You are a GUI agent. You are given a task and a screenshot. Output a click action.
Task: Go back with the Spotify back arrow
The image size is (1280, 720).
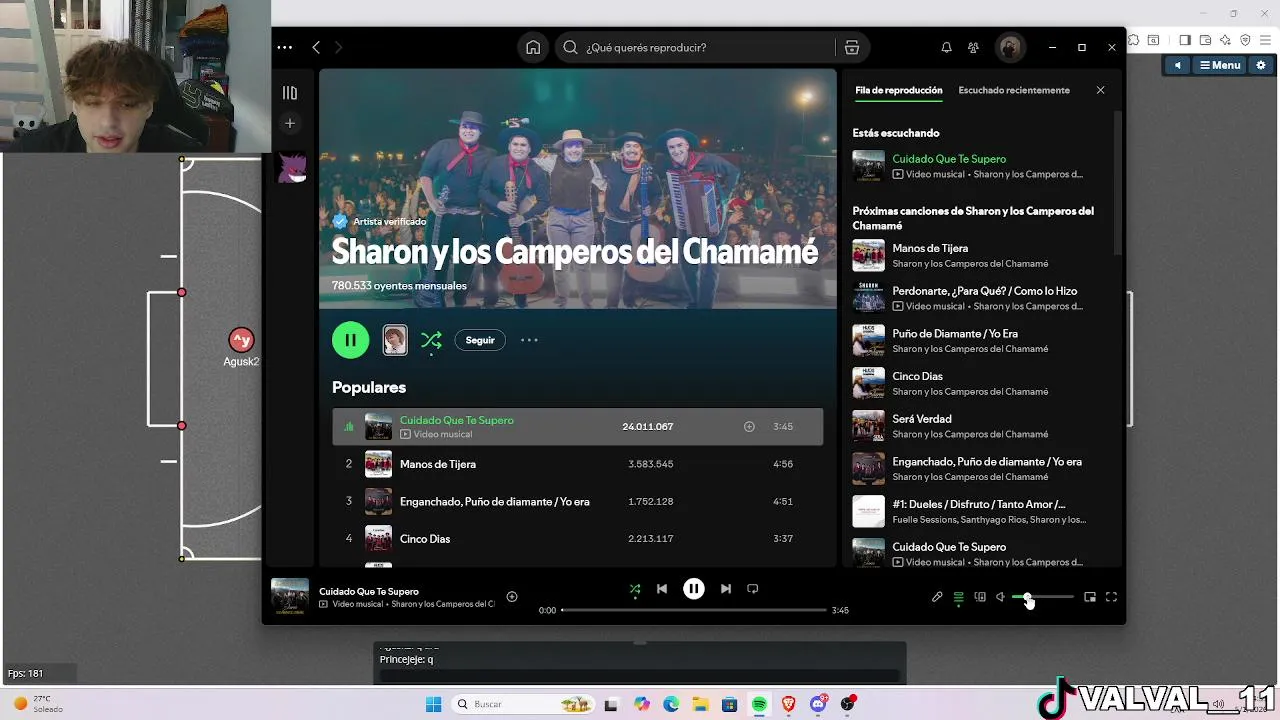pos(316,47)
